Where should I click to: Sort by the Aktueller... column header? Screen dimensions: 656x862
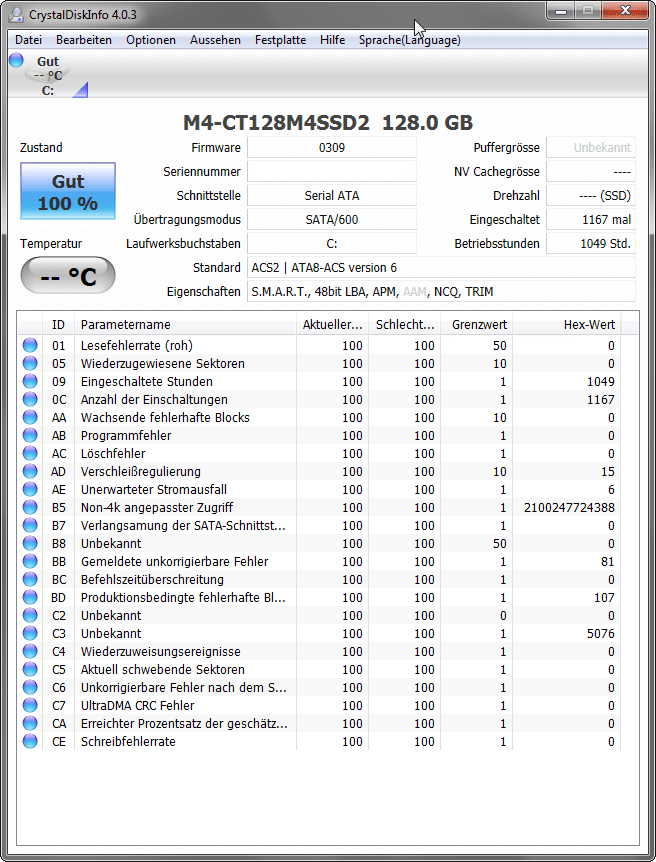pyautogui.click(x=333, y=325)
